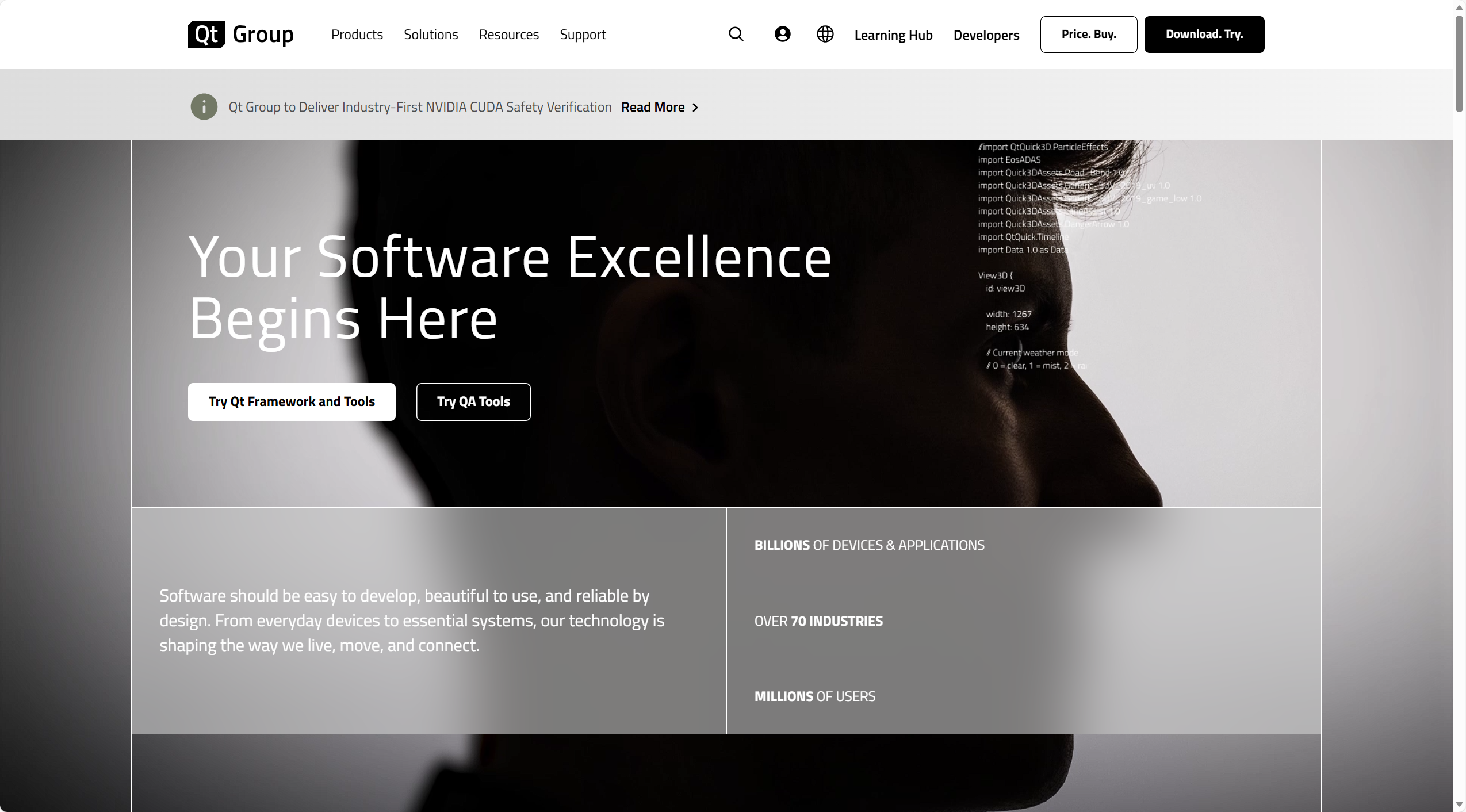Open the search magnifier icon

point(736,35)
